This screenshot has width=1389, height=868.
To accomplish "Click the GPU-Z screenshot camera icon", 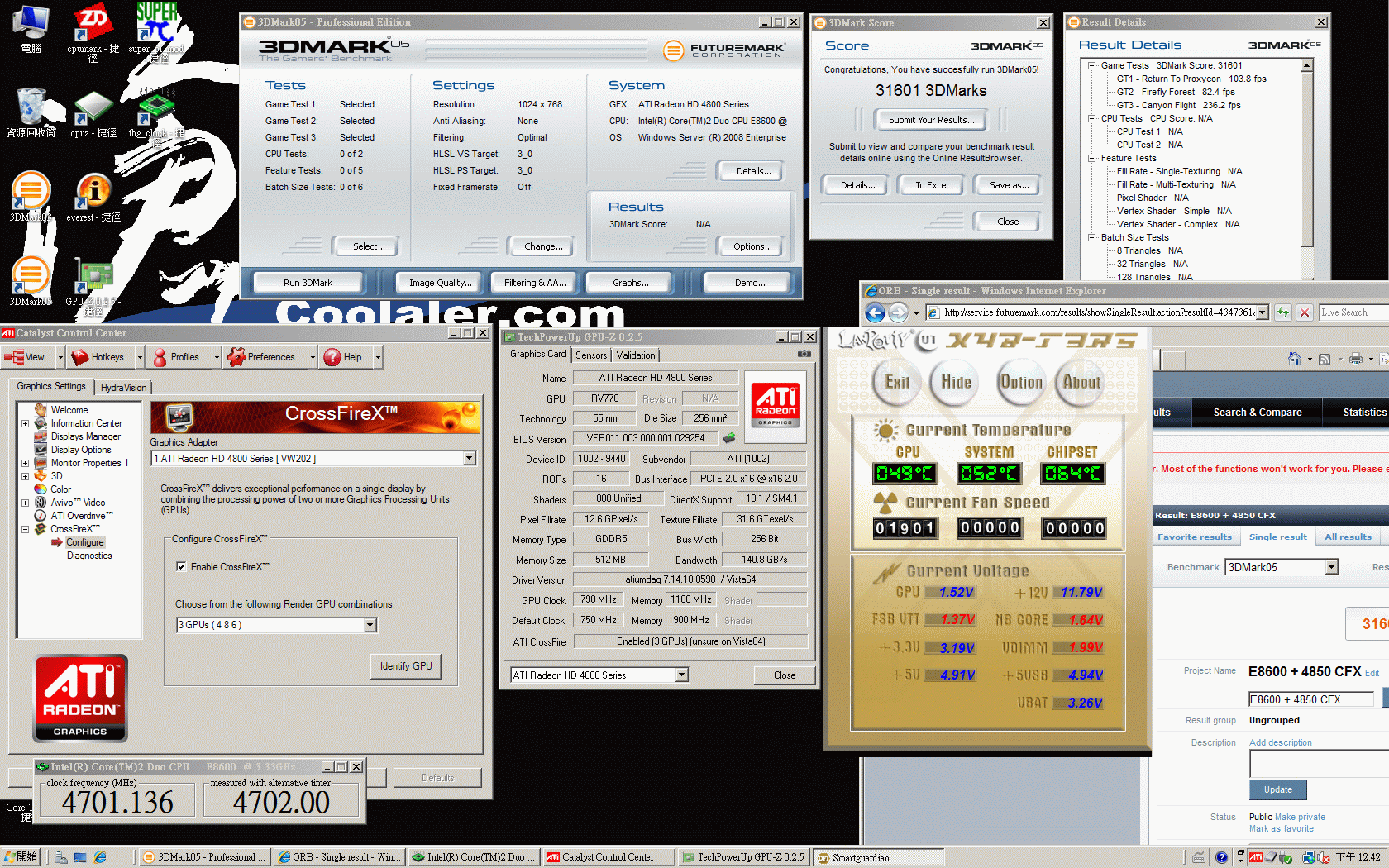I will pyautogui.click(x=804, y=354).
